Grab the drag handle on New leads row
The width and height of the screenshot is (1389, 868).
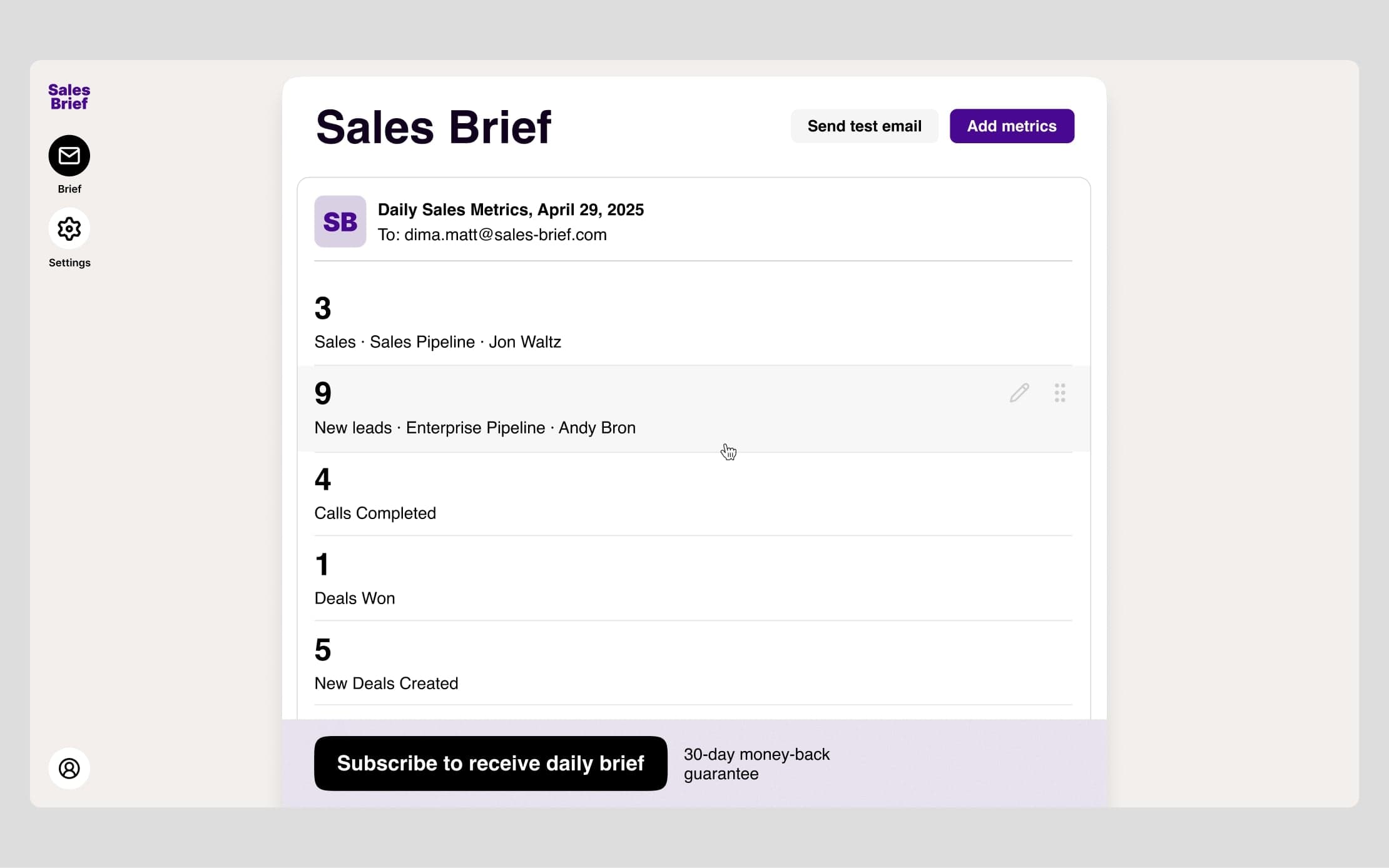(1059, 393)
